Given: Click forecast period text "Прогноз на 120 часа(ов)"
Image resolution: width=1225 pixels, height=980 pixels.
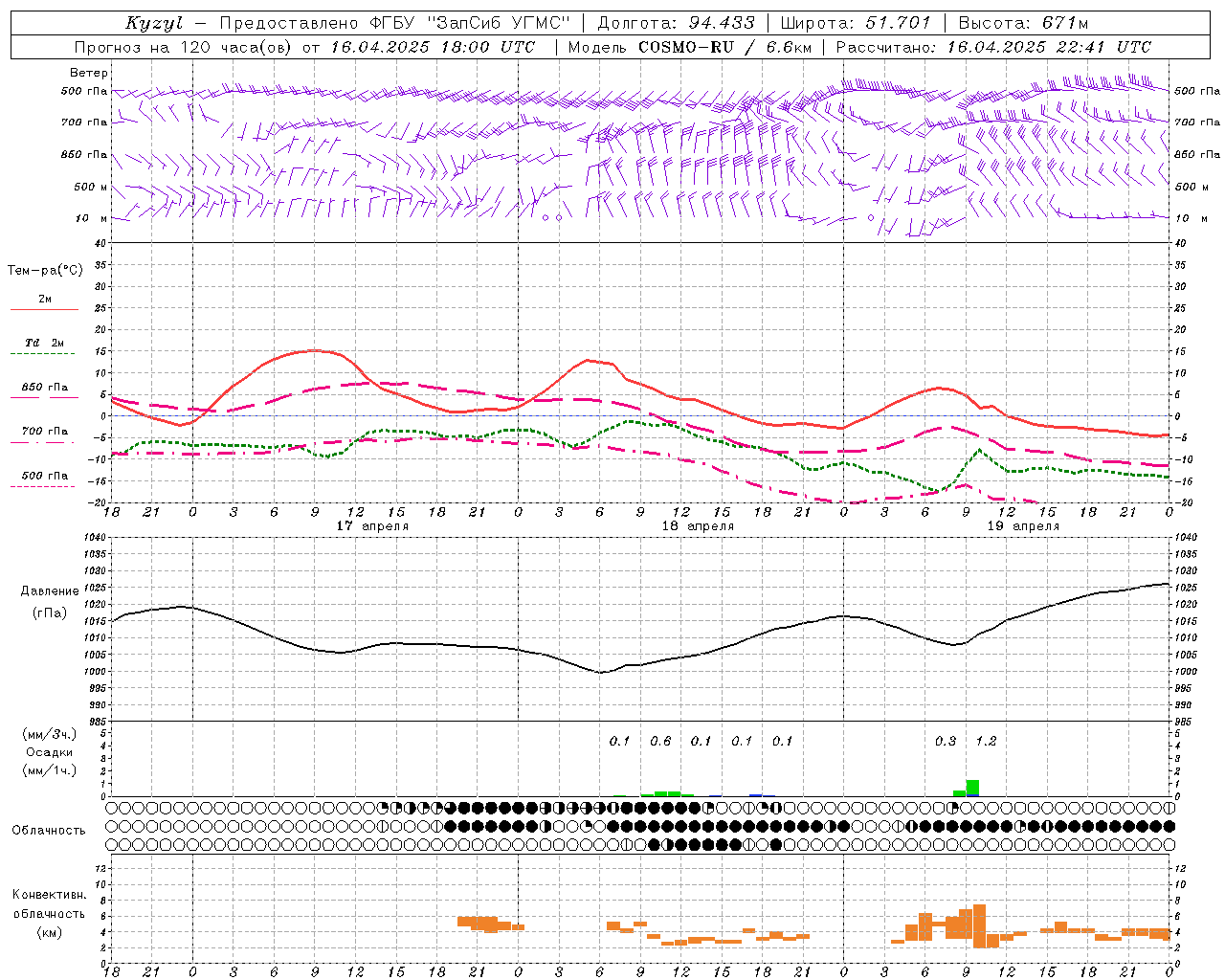Looking at the screenshot, I should 184,47.
